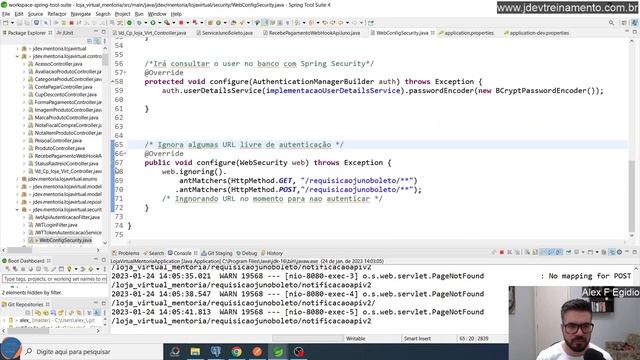Click Smart Insert in the status bar
Image resolution: width=640 pixels, height=360 pixels.
[417, 338]
